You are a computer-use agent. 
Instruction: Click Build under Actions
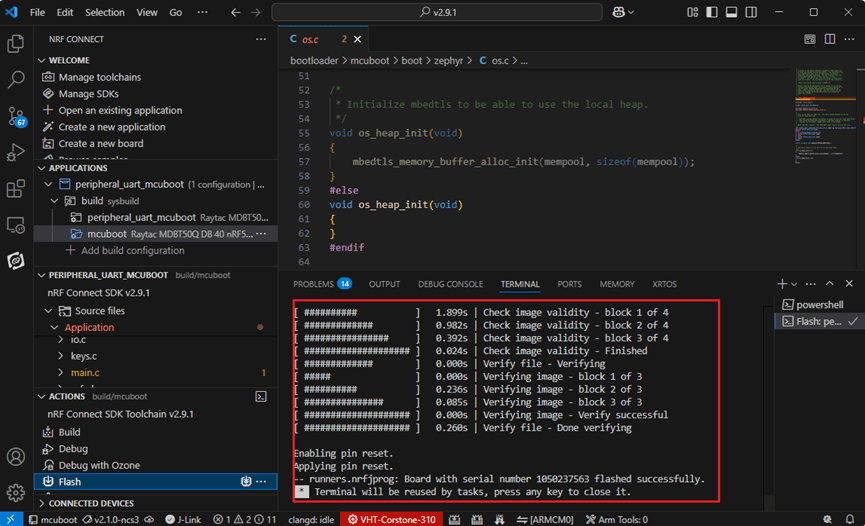pyautogui.click(x=69, y=432)
